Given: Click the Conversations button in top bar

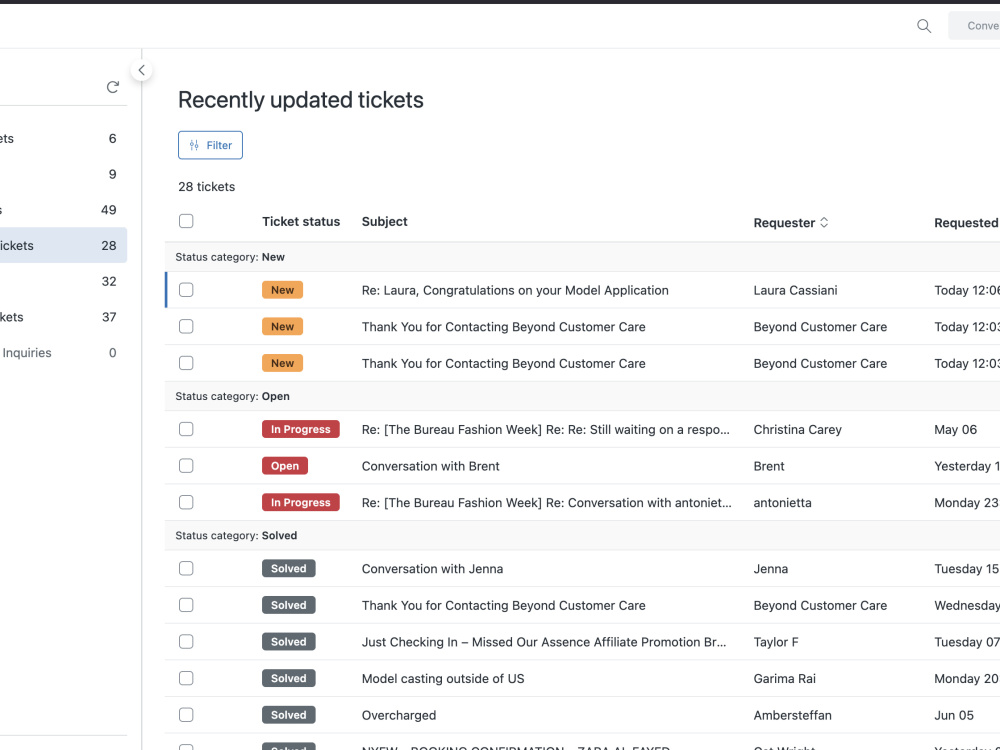Looking at the screenshot, I should (x=974, y=26).
